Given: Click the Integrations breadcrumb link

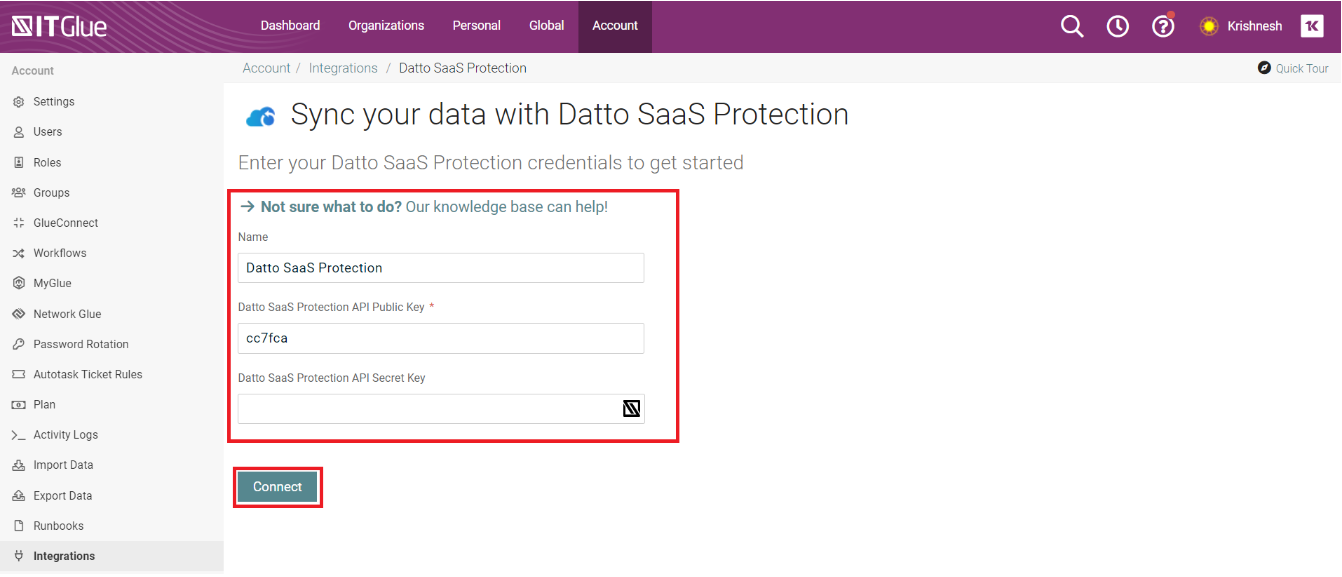Looking at the screenshot, I should (x=343, y=68).
